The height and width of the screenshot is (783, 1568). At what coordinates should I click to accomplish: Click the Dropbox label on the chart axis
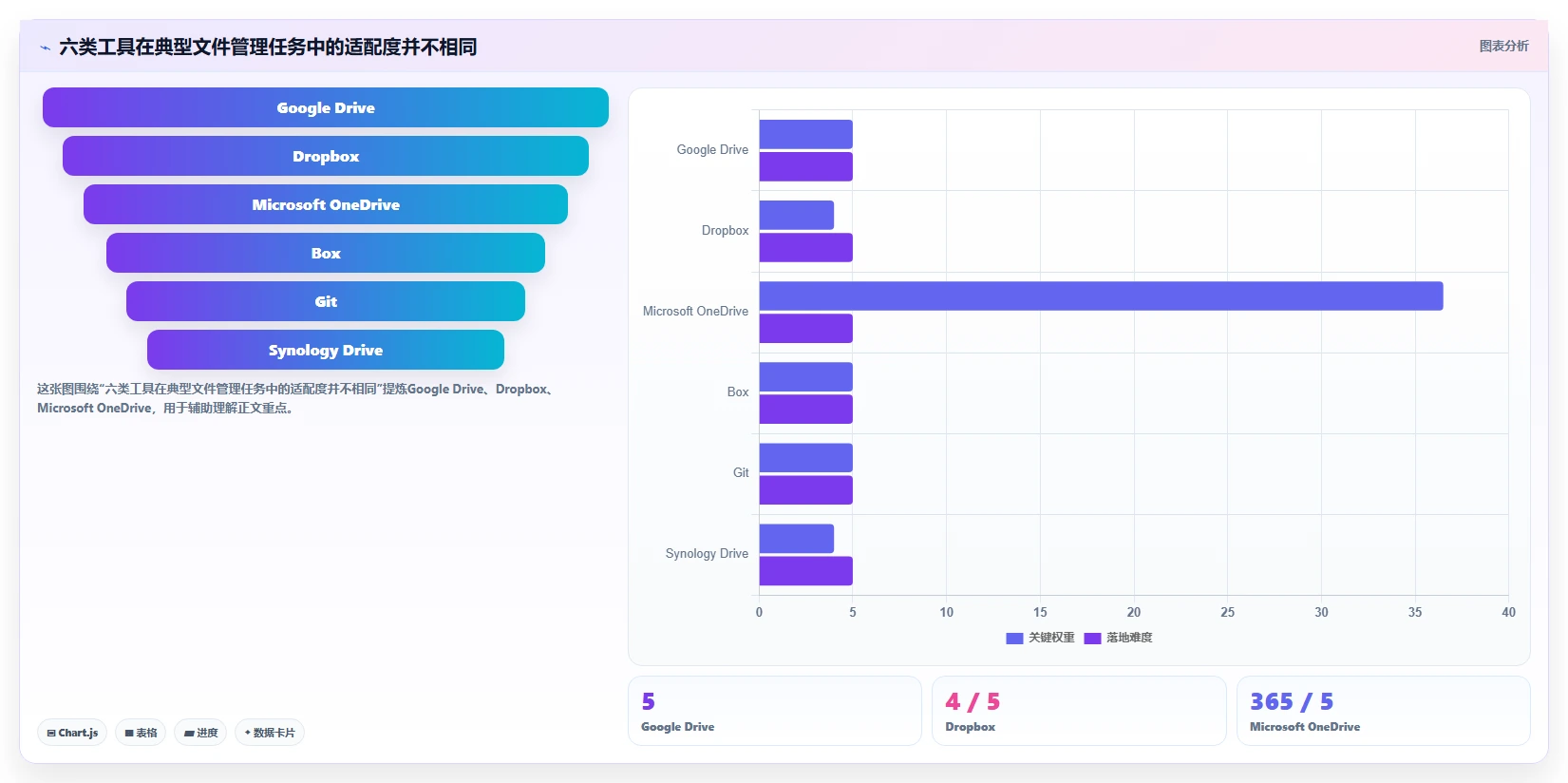pyautogui.click(x=725, y=231)
